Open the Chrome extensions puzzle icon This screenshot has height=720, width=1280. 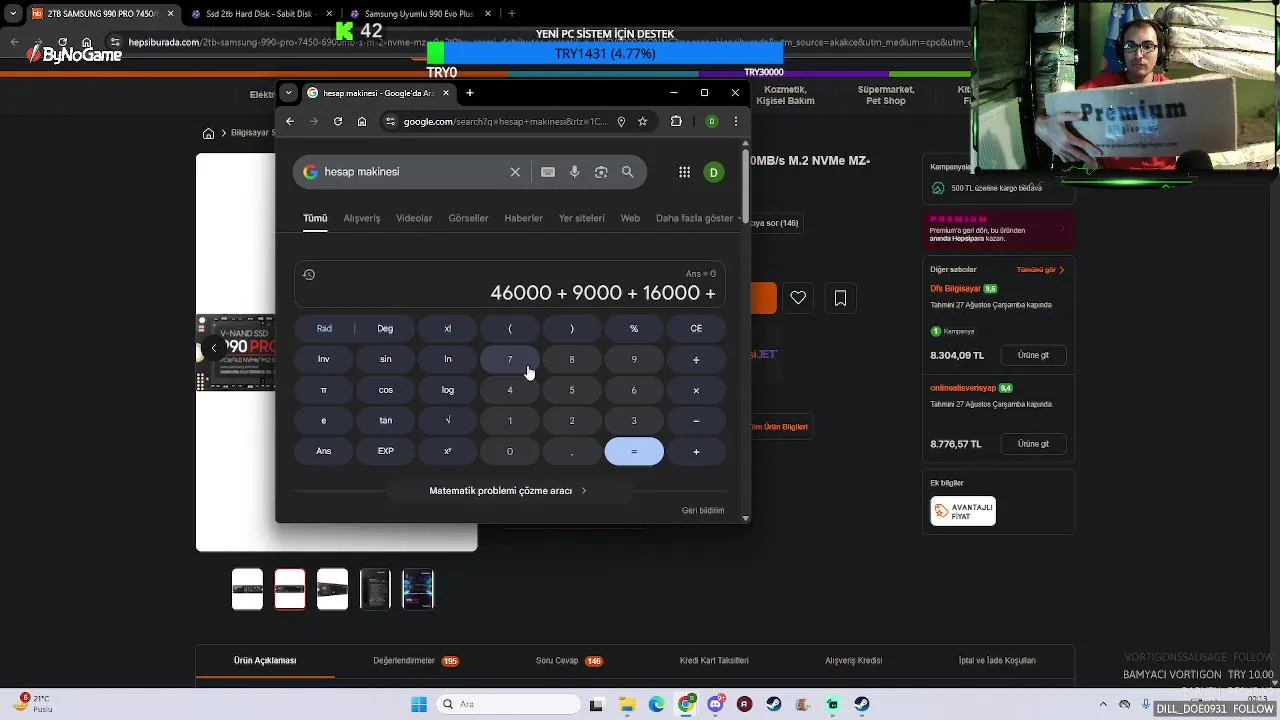(676, 121)
